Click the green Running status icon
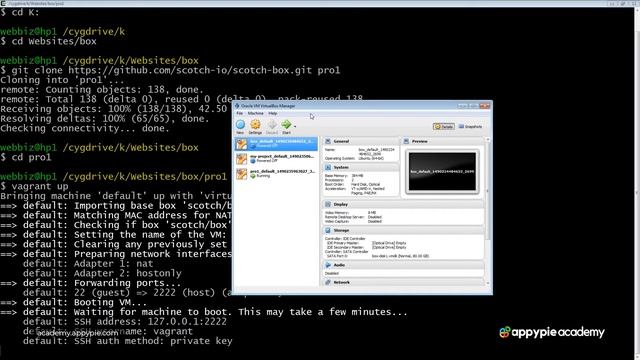 pyautogui.click(x=253, y=176)
